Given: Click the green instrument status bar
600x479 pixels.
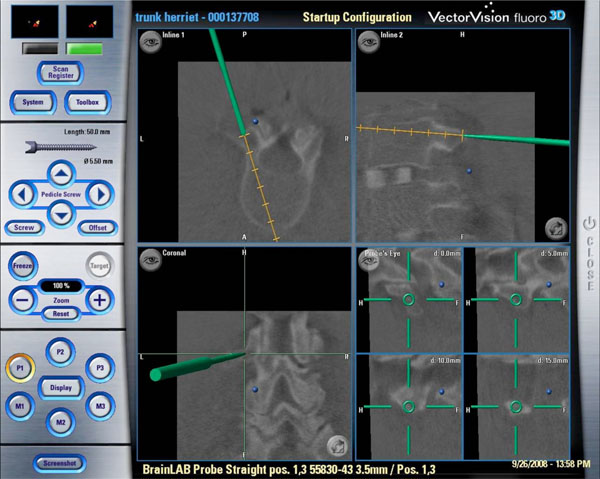Looking at the screenshot, I should click(x=85, y=49).
